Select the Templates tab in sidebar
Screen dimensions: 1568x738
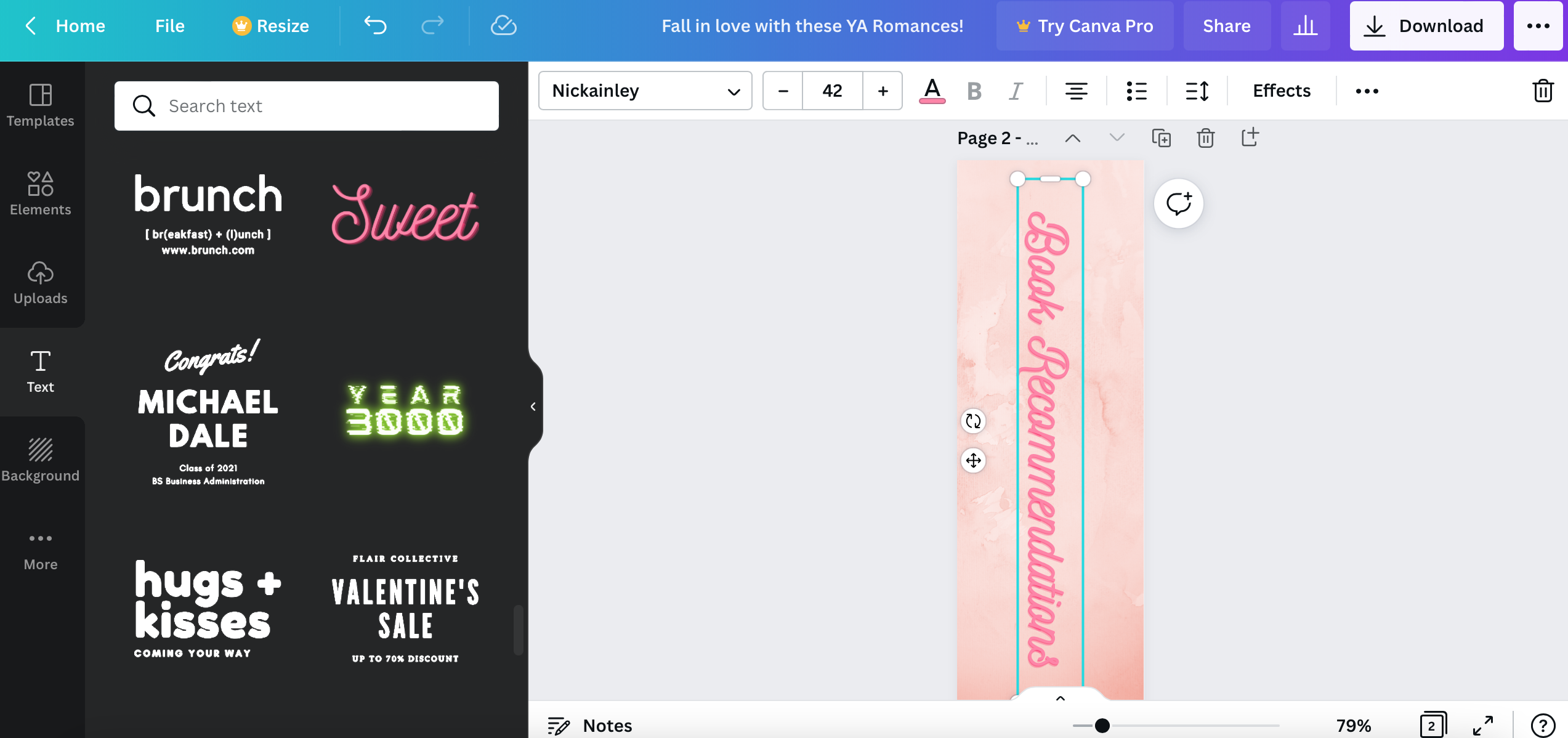(x=40, y=104)
